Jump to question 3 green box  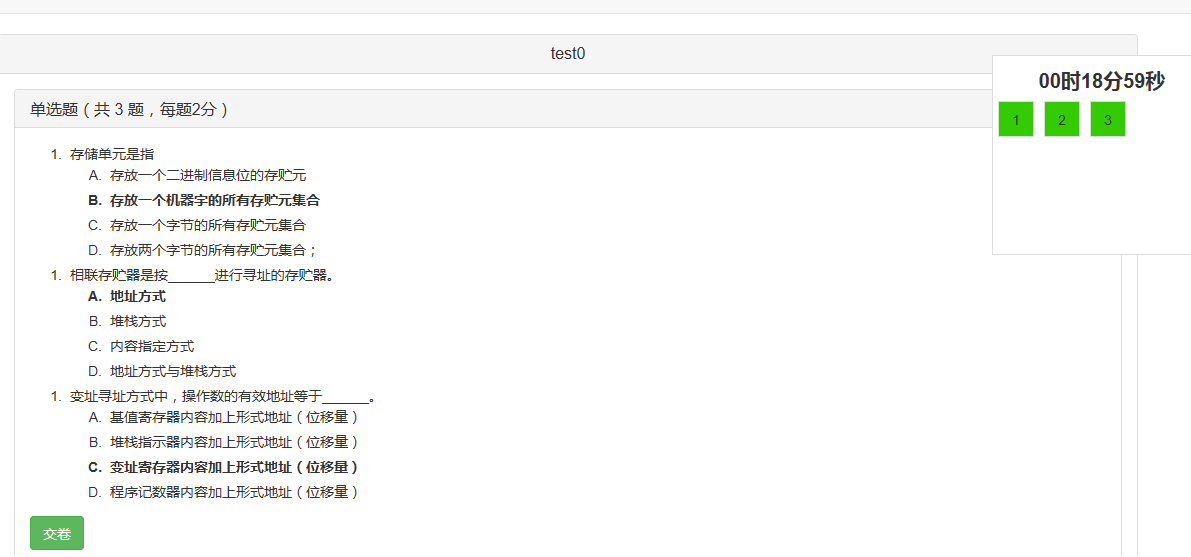tap(1107, 119)
